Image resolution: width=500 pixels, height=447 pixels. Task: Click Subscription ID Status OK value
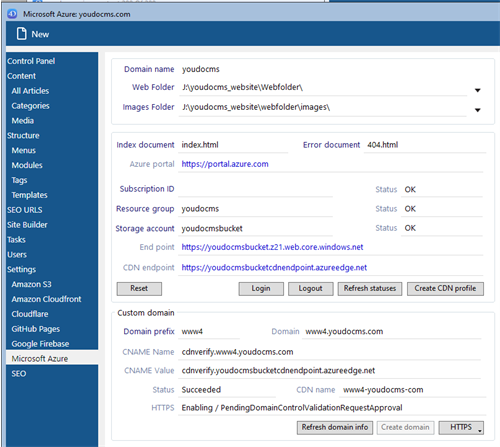[x=410, y=190]
